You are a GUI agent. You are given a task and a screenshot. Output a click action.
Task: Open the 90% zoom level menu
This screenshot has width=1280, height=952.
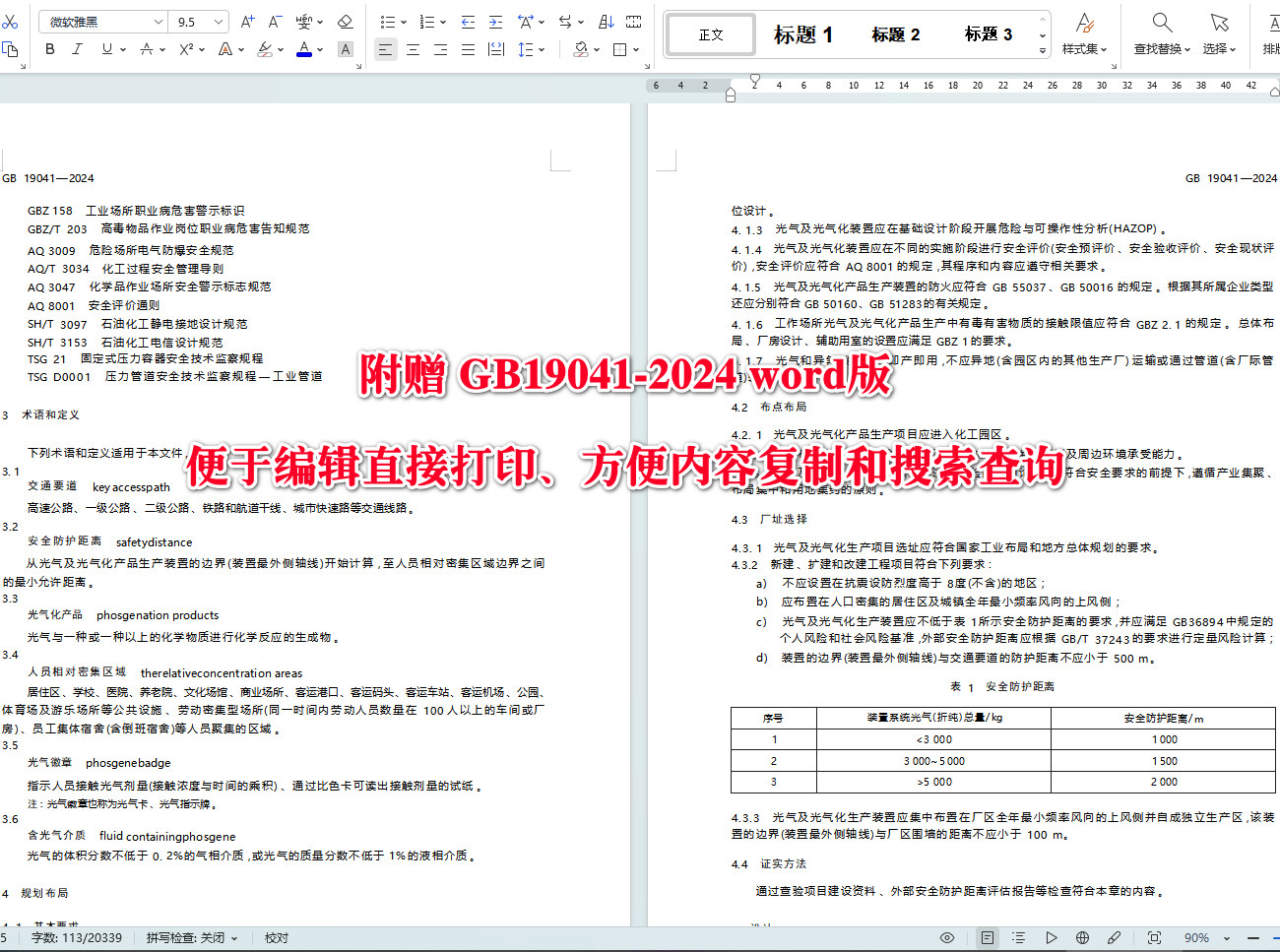(x=1207, y=938)
